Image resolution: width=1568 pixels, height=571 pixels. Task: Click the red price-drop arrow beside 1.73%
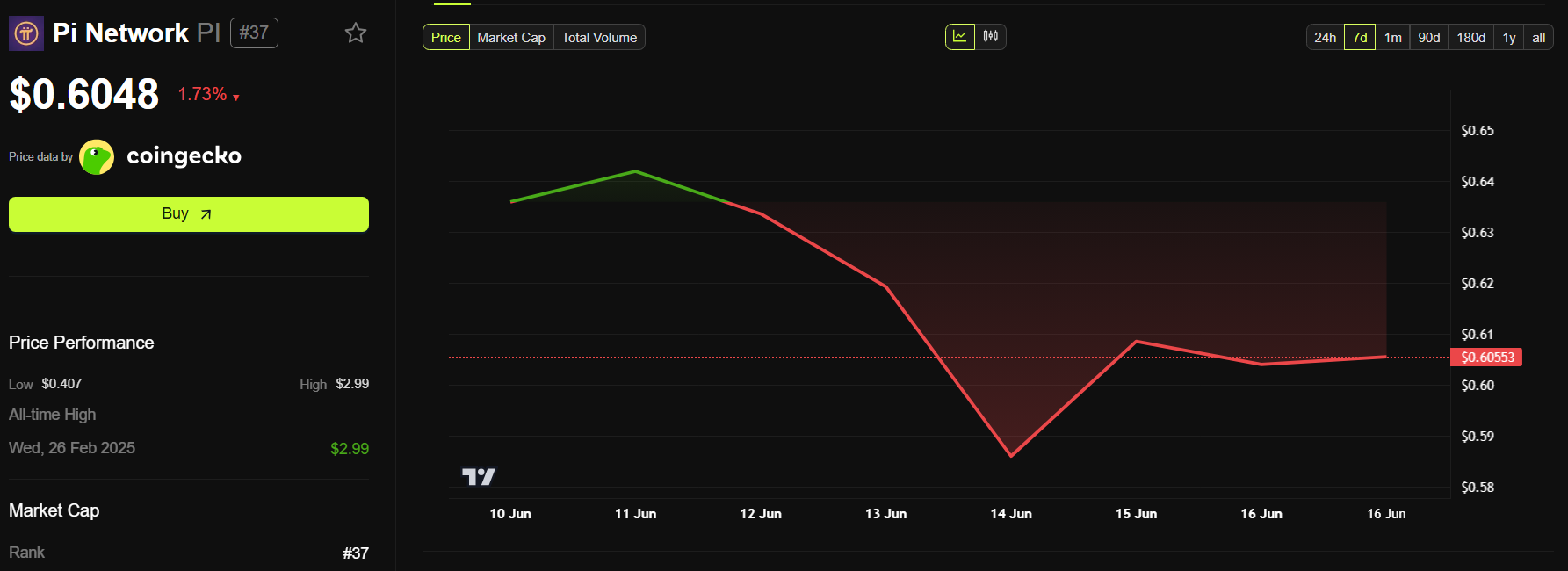click(x=236, y=98)
